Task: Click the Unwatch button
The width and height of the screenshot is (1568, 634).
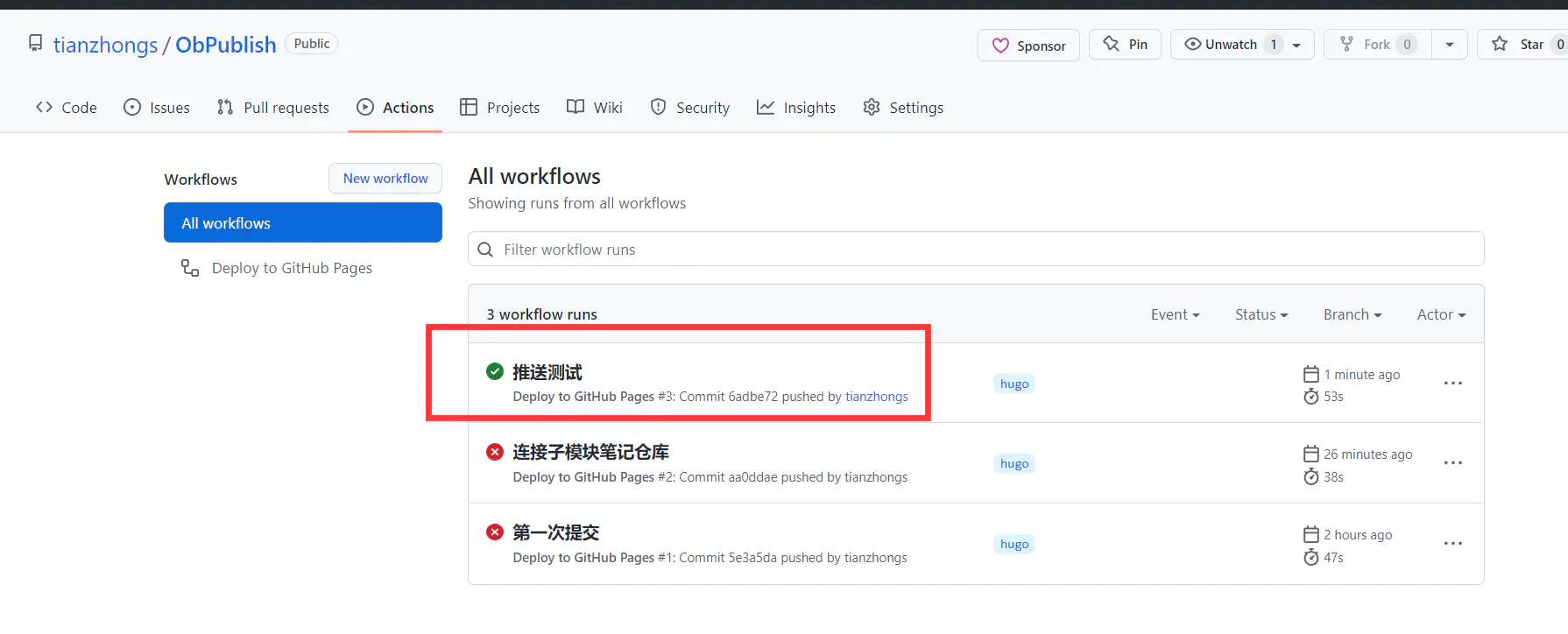Action: coord(1242,45)
